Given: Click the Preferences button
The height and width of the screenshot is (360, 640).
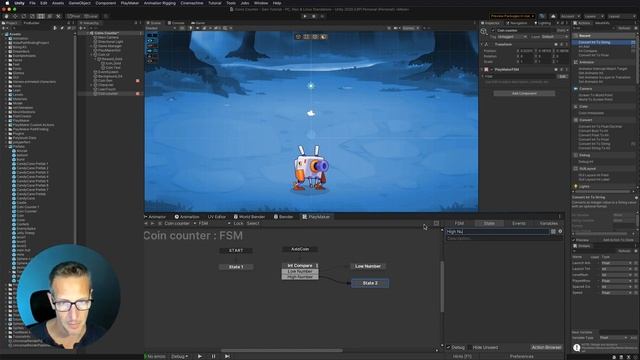Looking at the screenshot, I should point(521,356).
